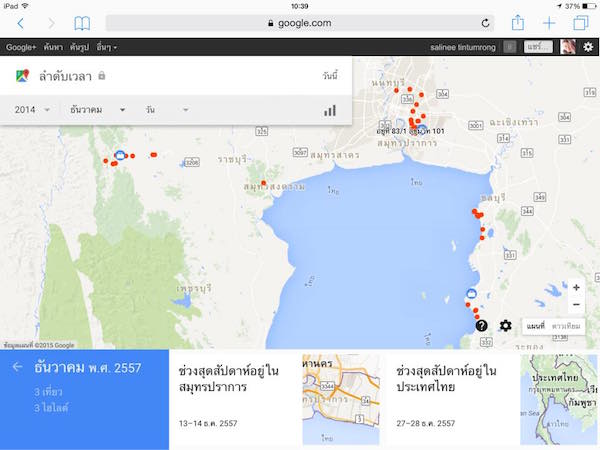Open Safari tabs overview icon
600x450 pixels.
[x=580, y=22]
